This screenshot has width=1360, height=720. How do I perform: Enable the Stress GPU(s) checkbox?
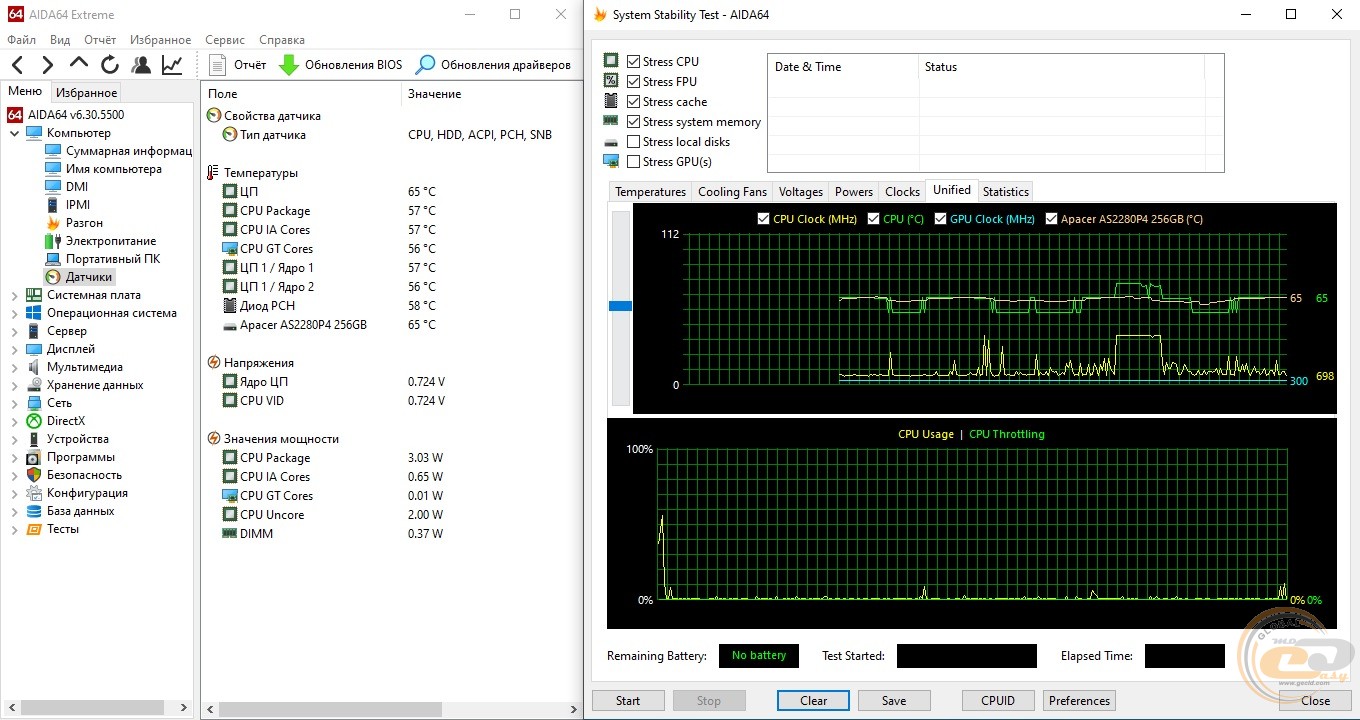click(633, 162)
